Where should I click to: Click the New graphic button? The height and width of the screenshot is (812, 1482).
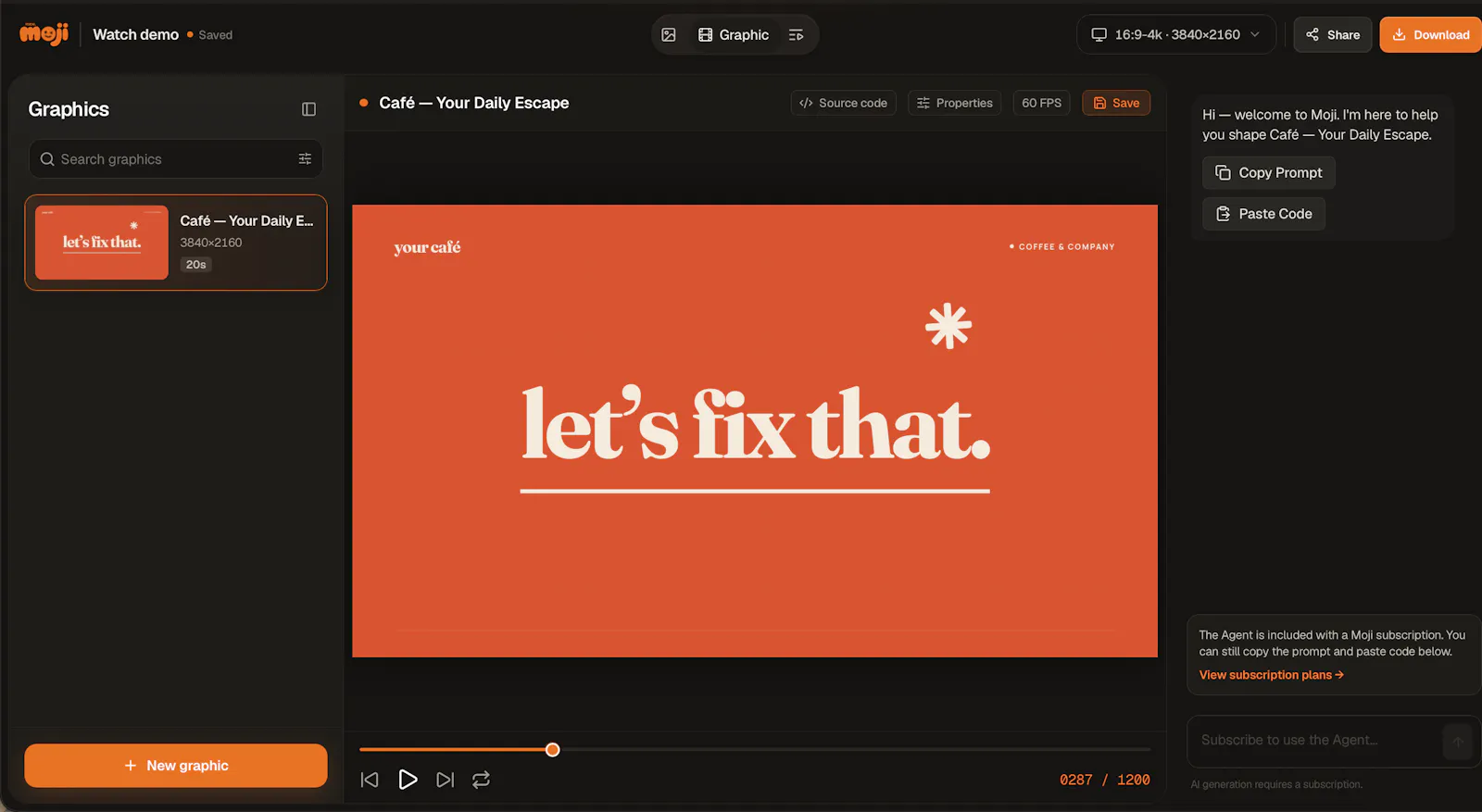176,766
